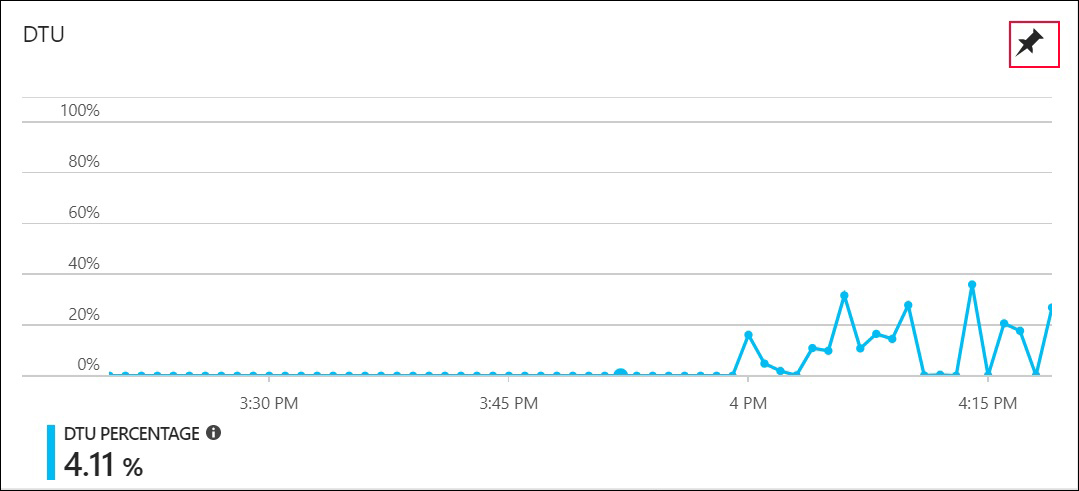Click the 3:30 PM time axis label
This screenshot has width=1079, height=491.
269,404
